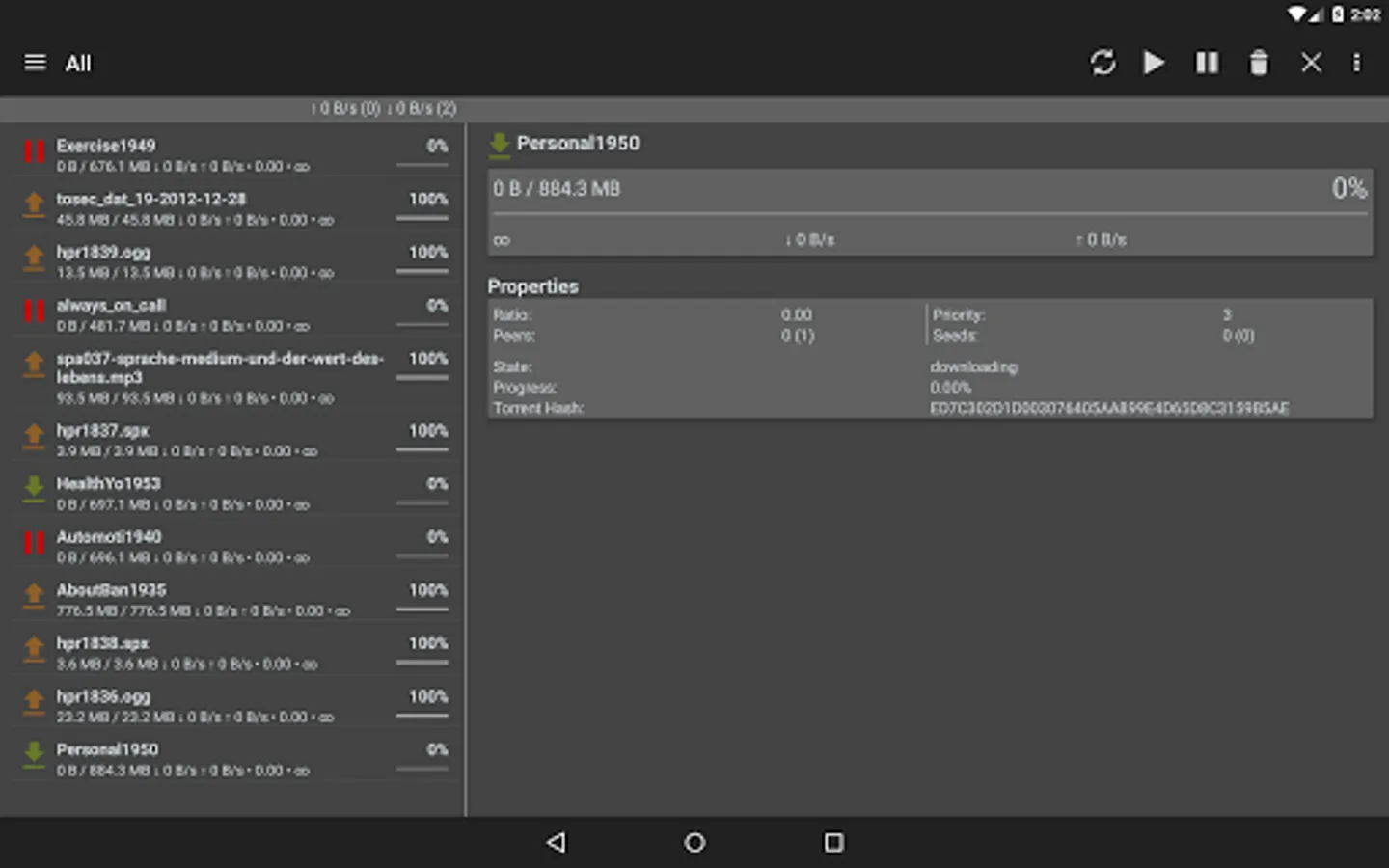Refresh the torrent list
The width and height of the screenshot is (1389, 868).
tap(1103, 63)
